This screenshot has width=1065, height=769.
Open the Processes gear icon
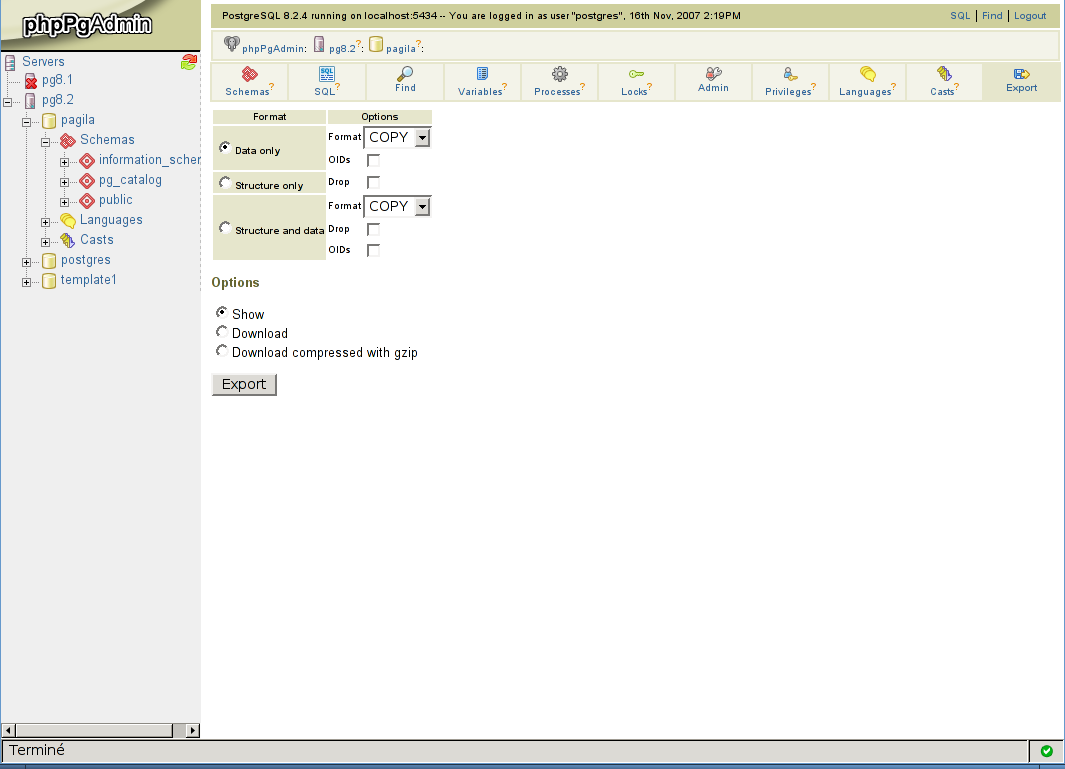coord(560,74)
